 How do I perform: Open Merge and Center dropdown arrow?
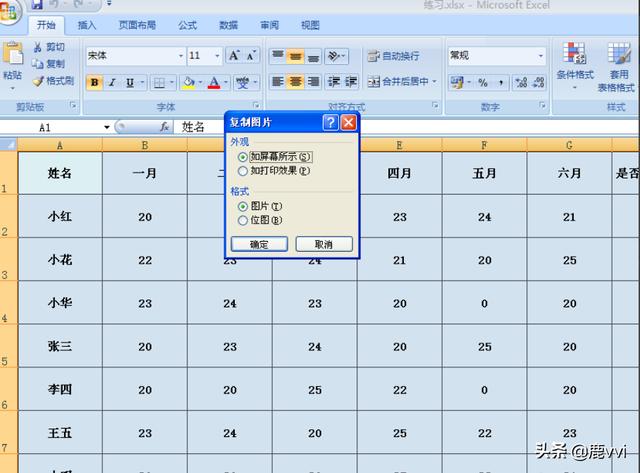click(434, 82)
